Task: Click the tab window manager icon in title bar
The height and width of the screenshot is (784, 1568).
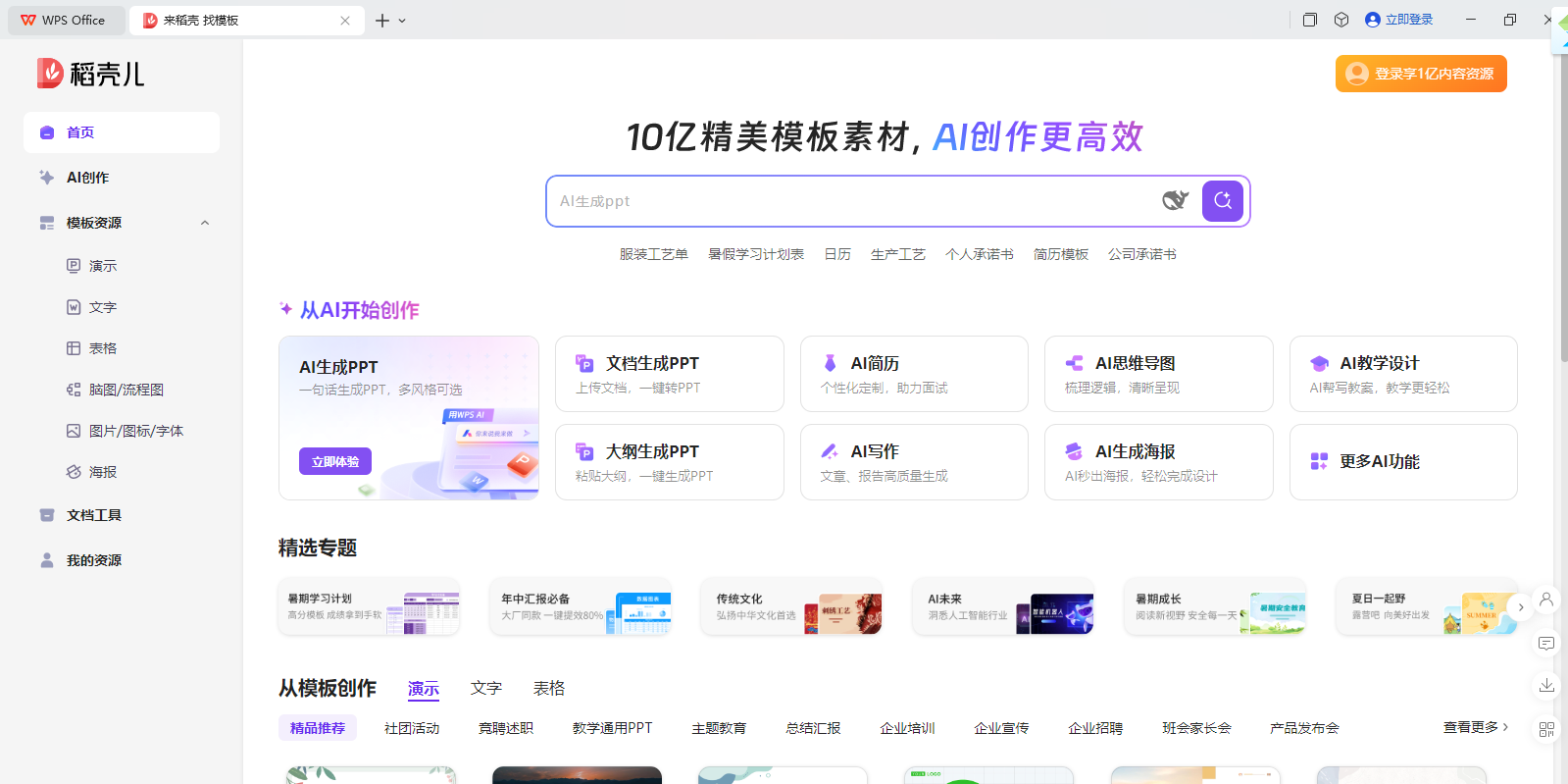Action: 1309,20
